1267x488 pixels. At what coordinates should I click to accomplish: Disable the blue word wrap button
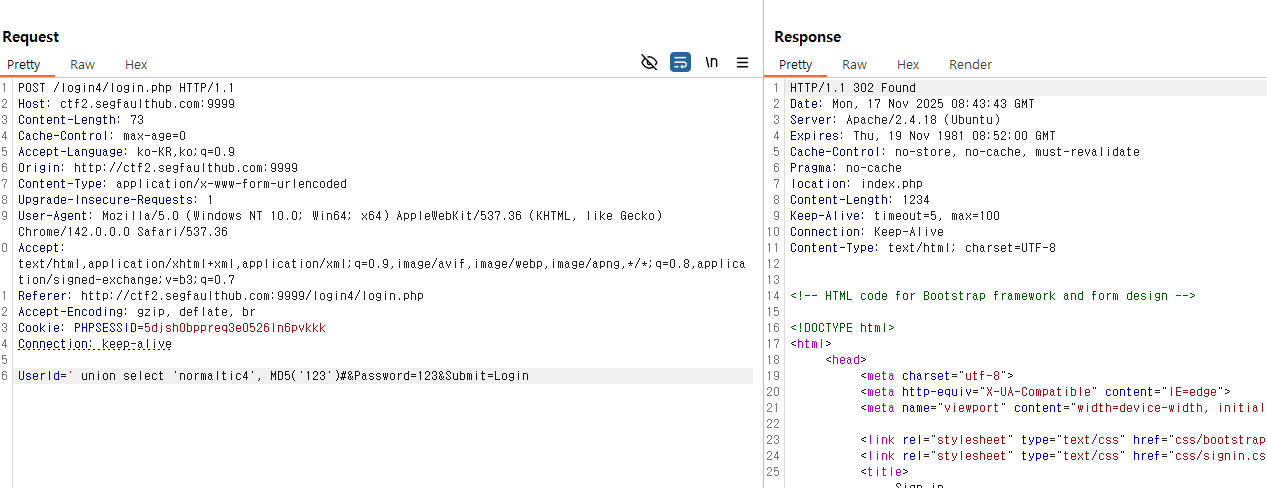pos(680,62)
